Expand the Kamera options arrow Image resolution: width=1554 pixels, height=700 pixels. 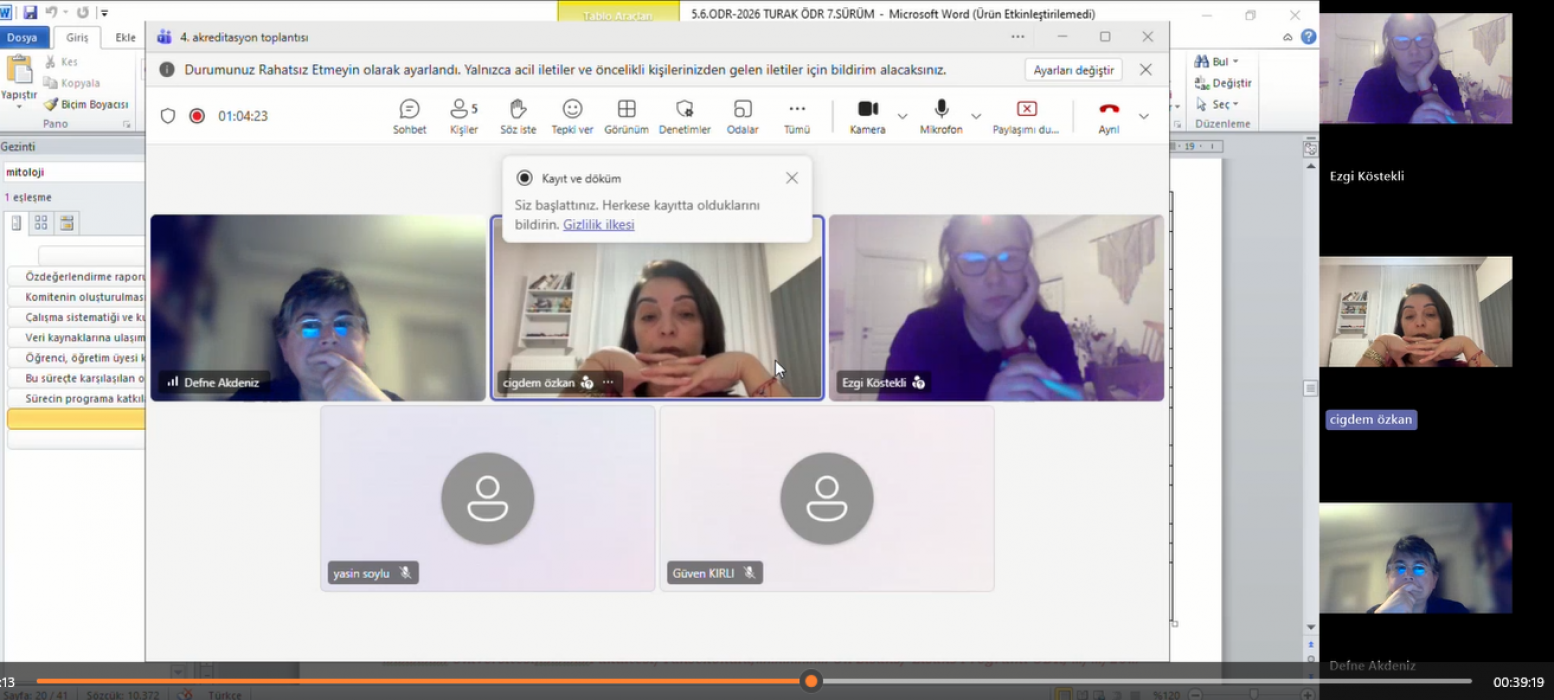click(902, 116)
